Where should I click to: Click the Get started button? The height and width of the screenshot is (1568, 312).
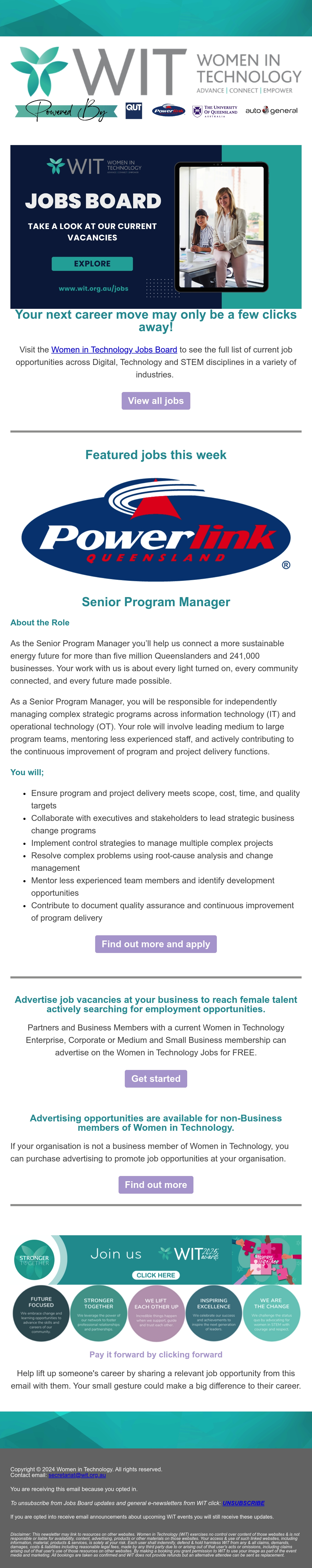point(156,1079)
